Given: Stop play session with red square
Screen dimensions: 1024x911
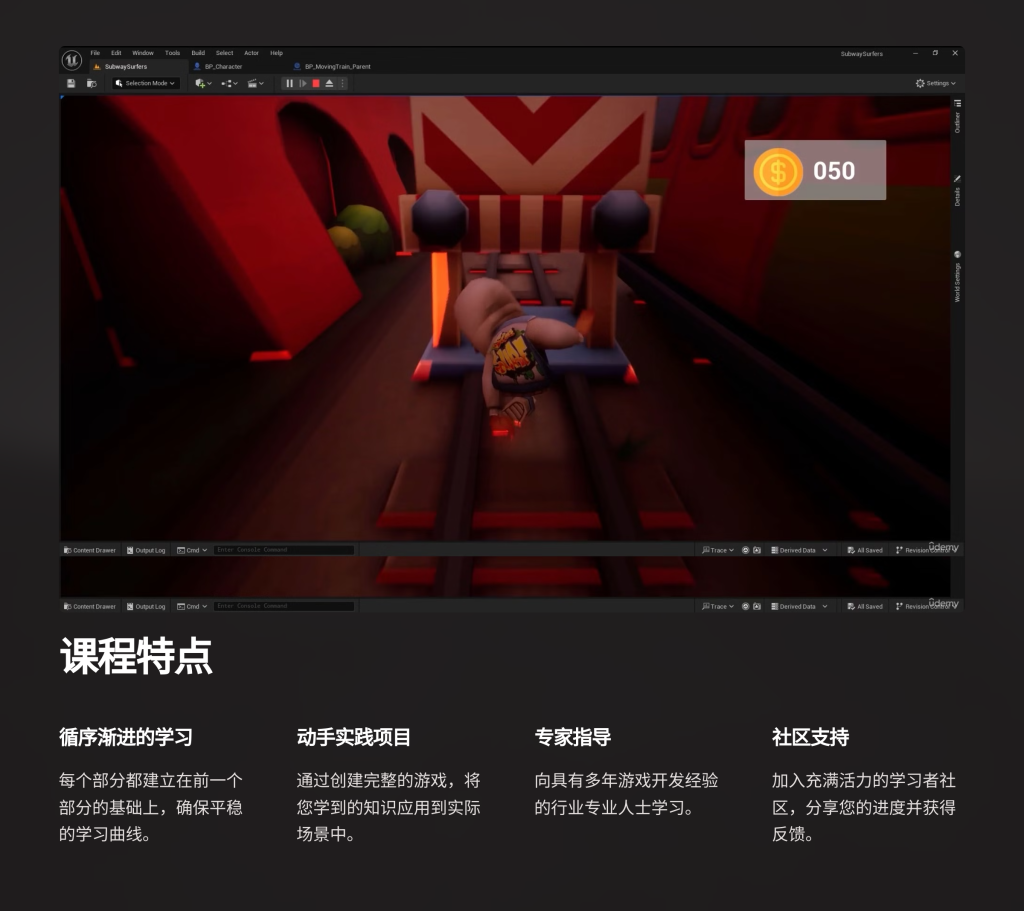Looking at the screenshot, I should tap(316, 84).
